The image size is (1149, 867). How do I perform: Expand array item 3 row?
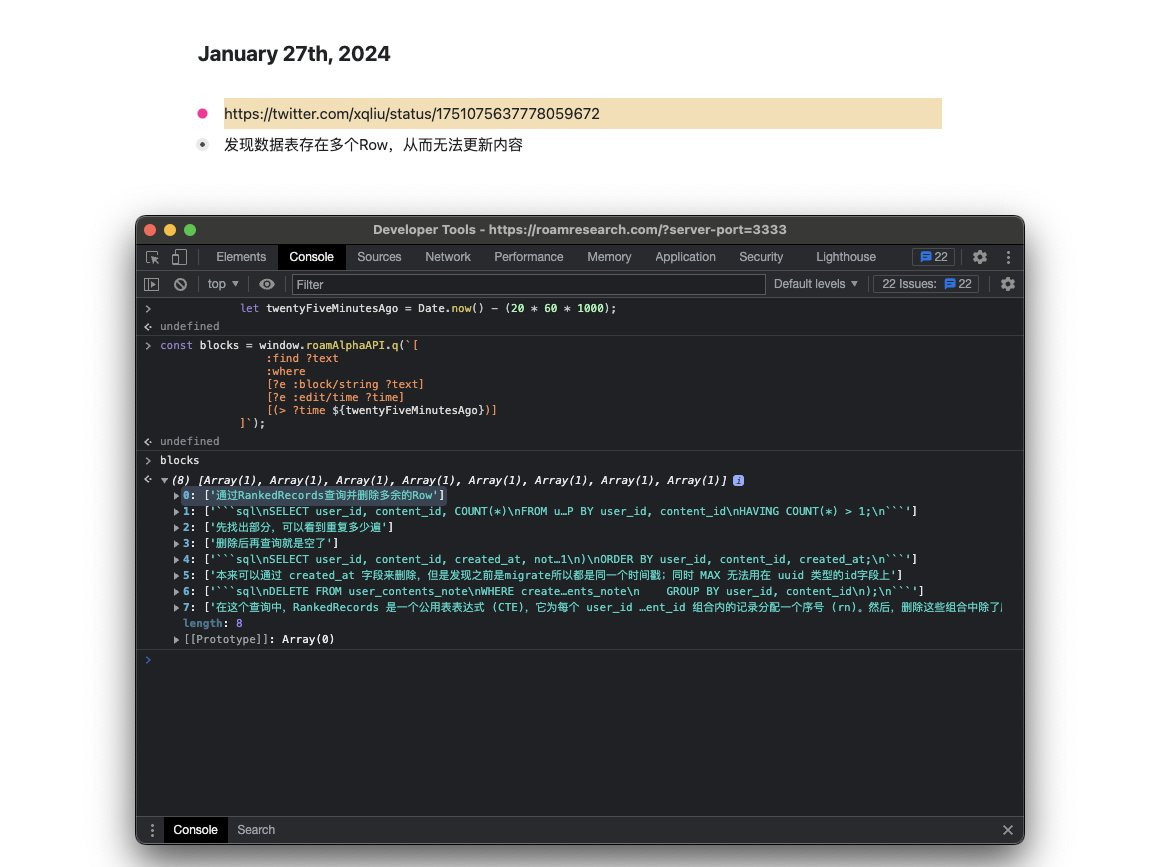(x=177, y=544)
